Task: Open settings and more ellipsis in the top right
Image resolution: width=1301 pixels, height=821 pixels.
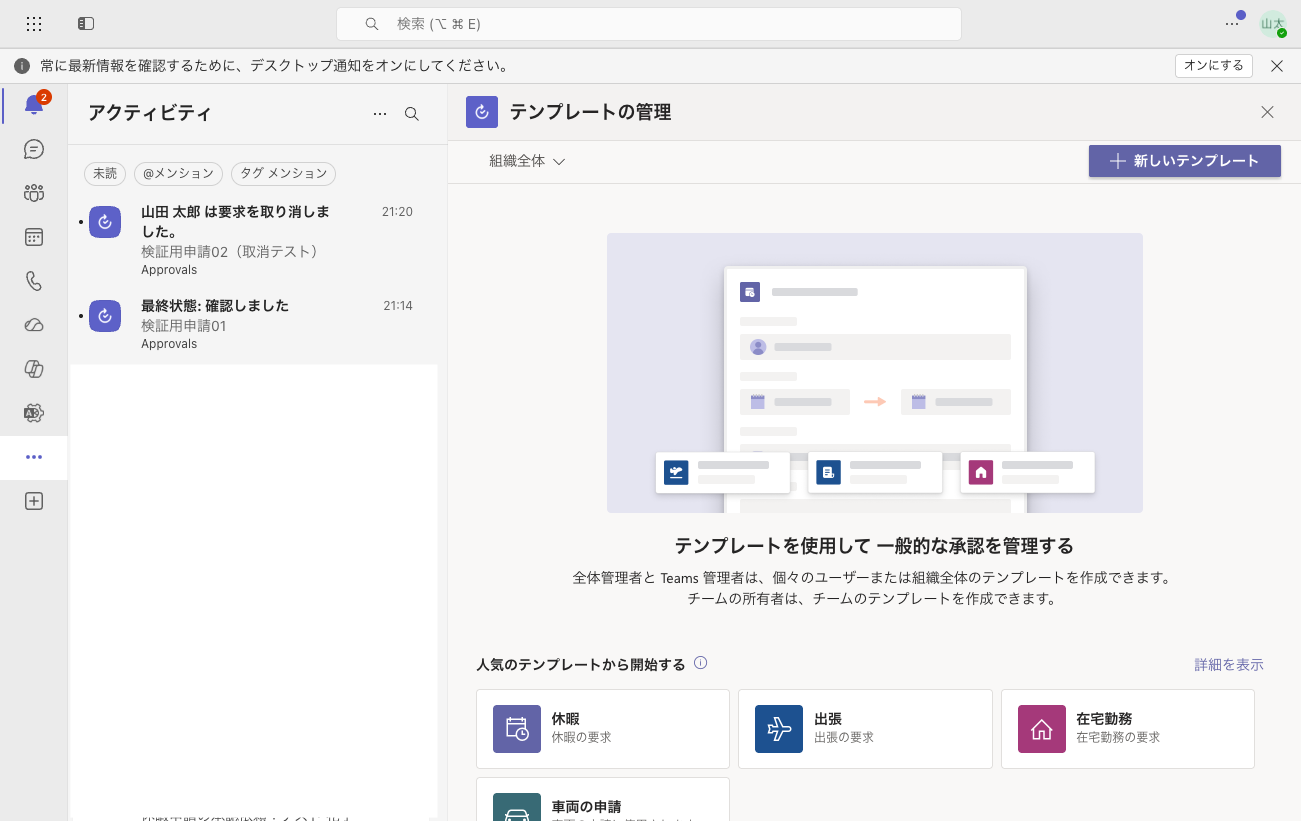Action: (1232, 23)
